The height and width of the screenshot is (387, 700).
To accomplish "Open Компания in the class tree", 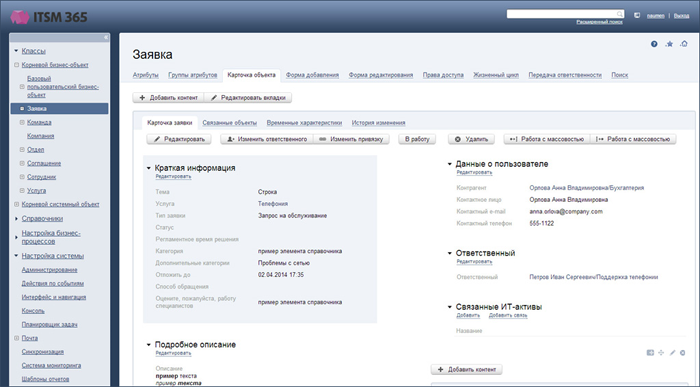I will pyautogui.click(x=40, y=136).
